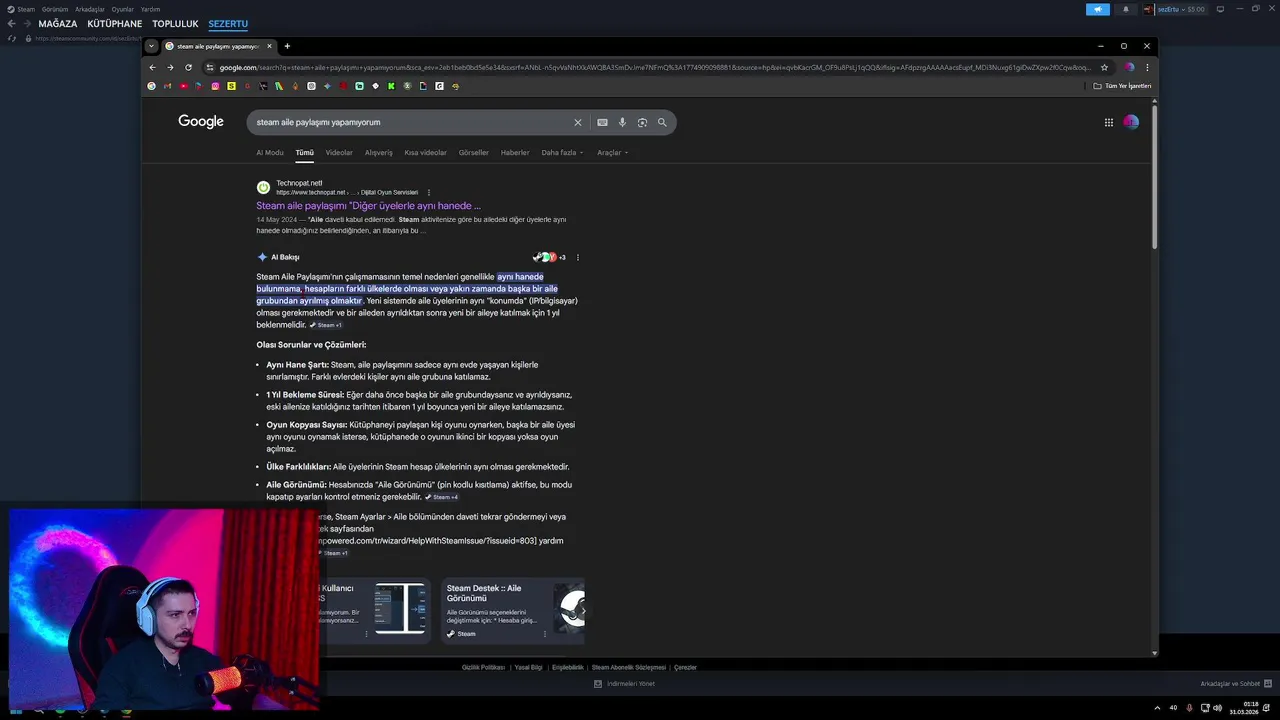Open the Arkadaşlar menu in Steam client
The width and height of the screenshot is (1280, 720).
coord(90,9)
